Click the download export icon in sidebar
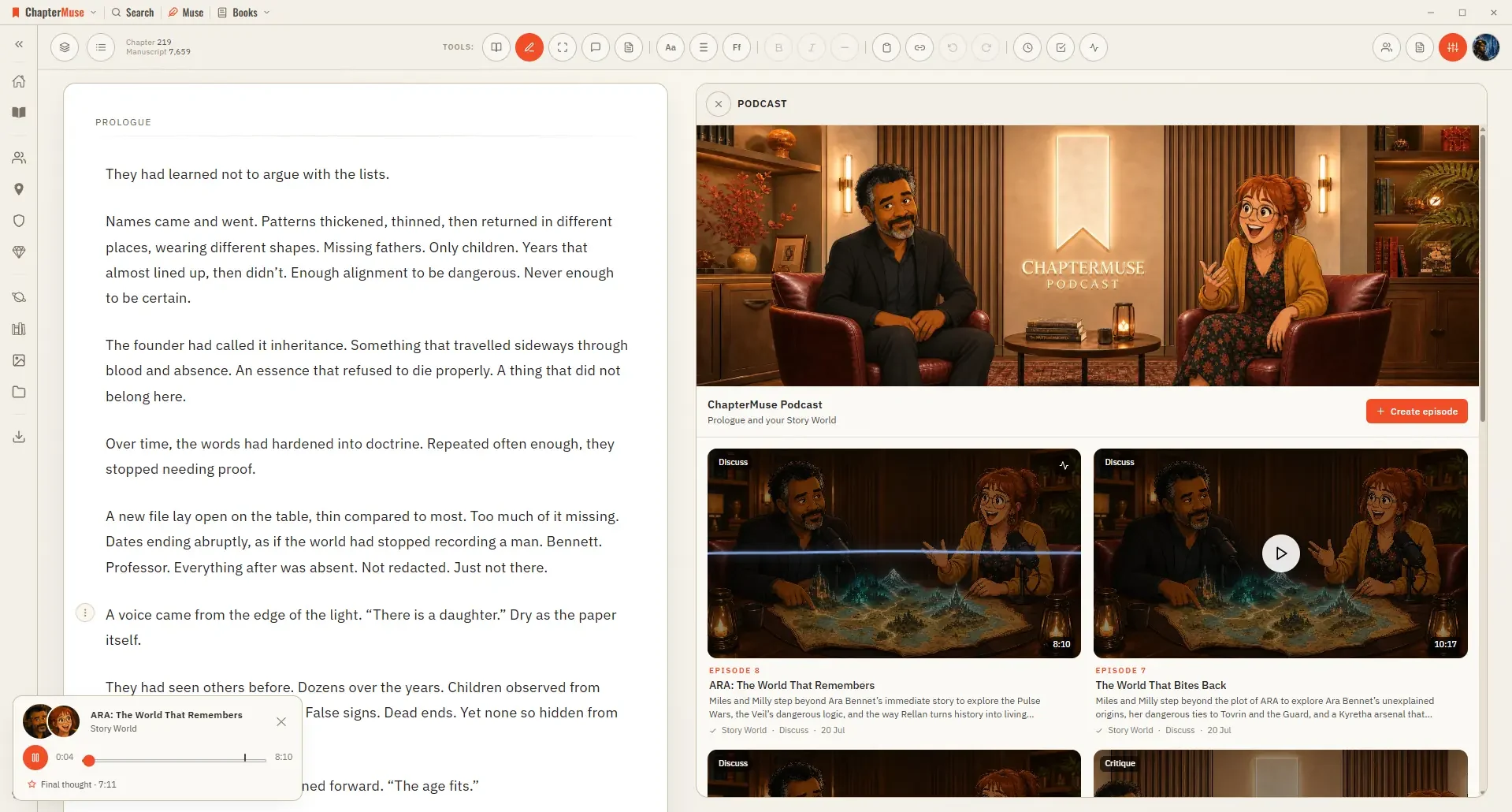 (19, 437)
